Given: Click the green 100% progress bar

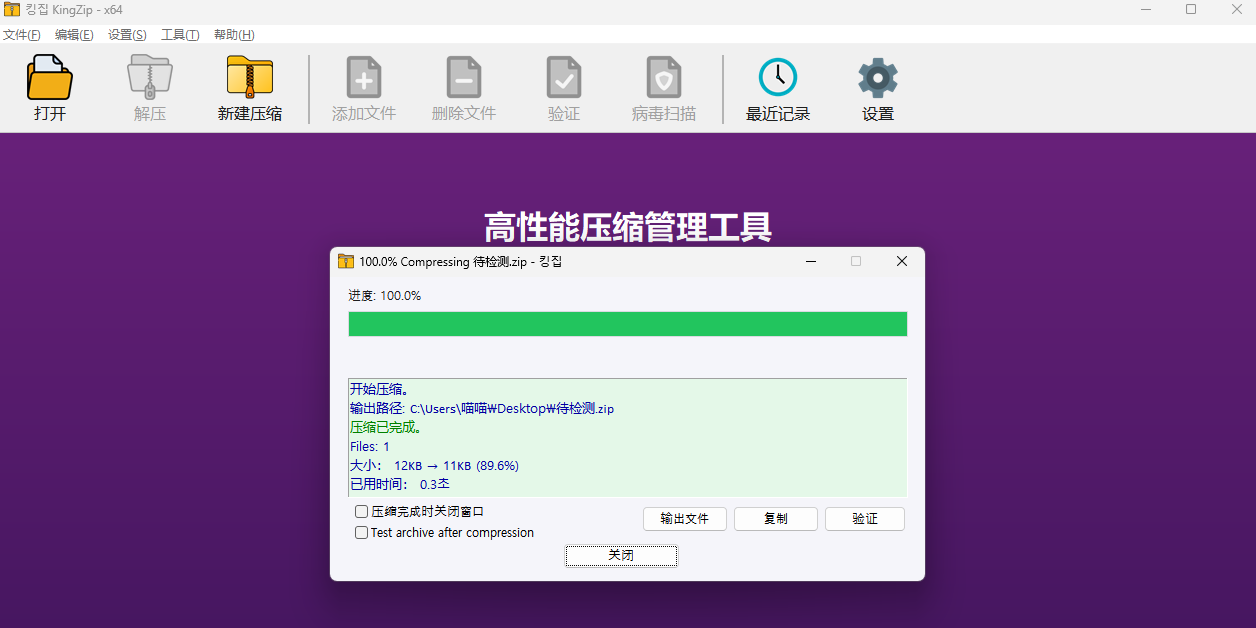Looking at the screenshot, I should [627, 324].
